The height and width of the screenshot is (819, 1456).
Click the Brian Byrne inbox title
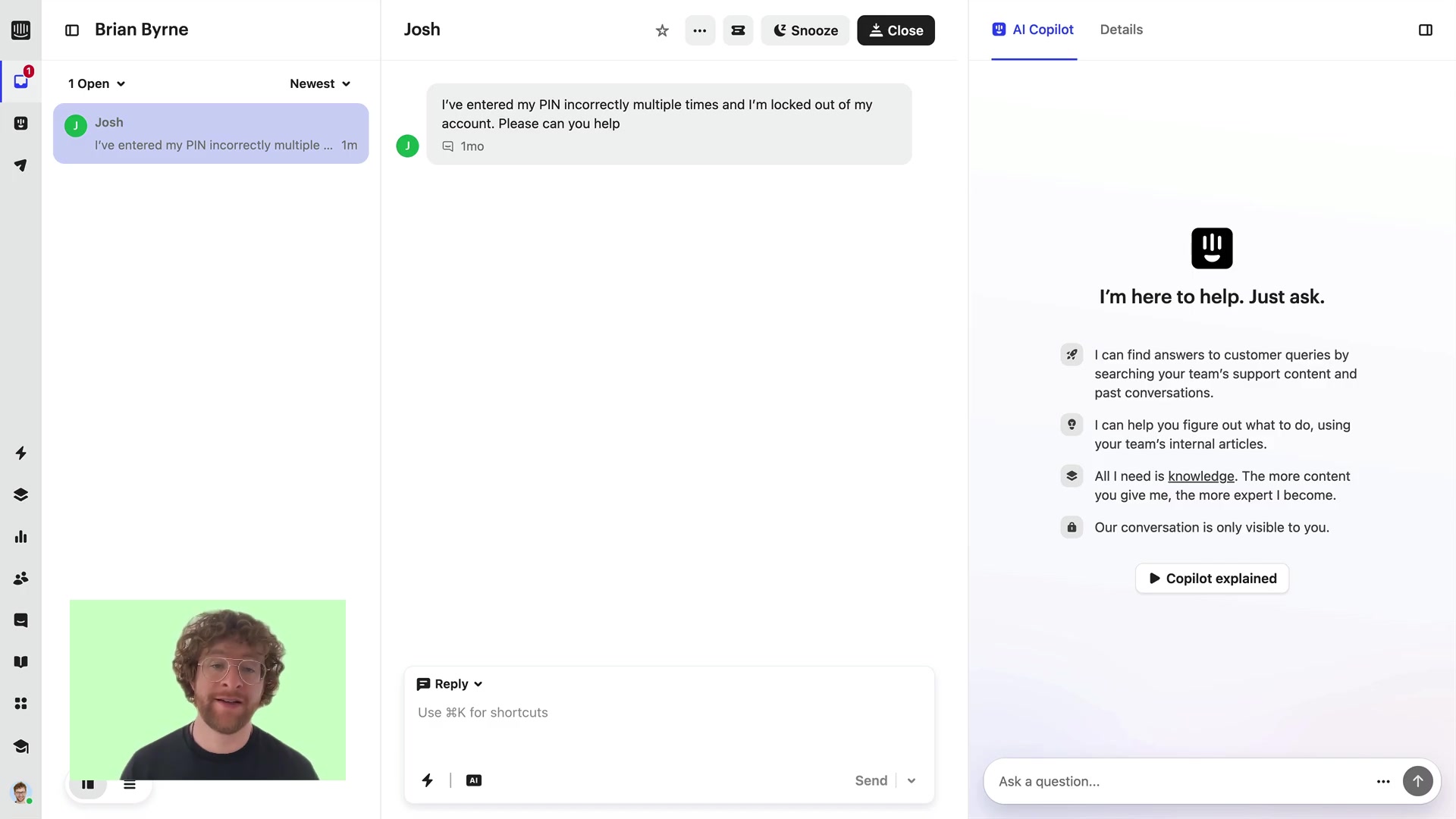tap(142, 30)
